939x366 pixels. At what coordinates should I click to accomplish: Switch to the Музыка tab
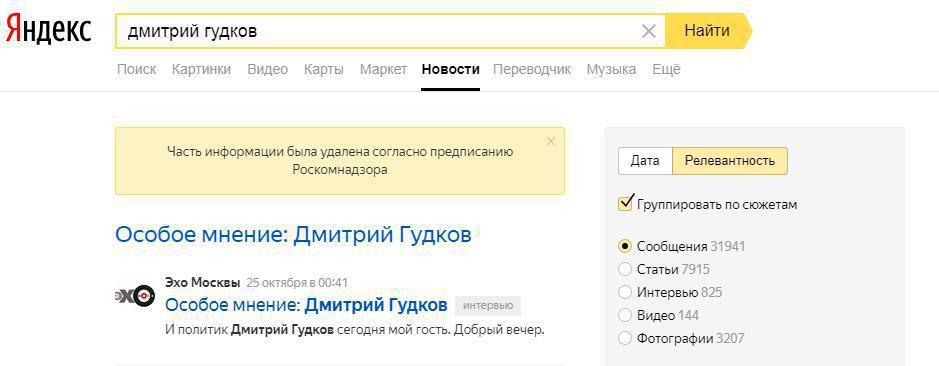pos(611,69)
